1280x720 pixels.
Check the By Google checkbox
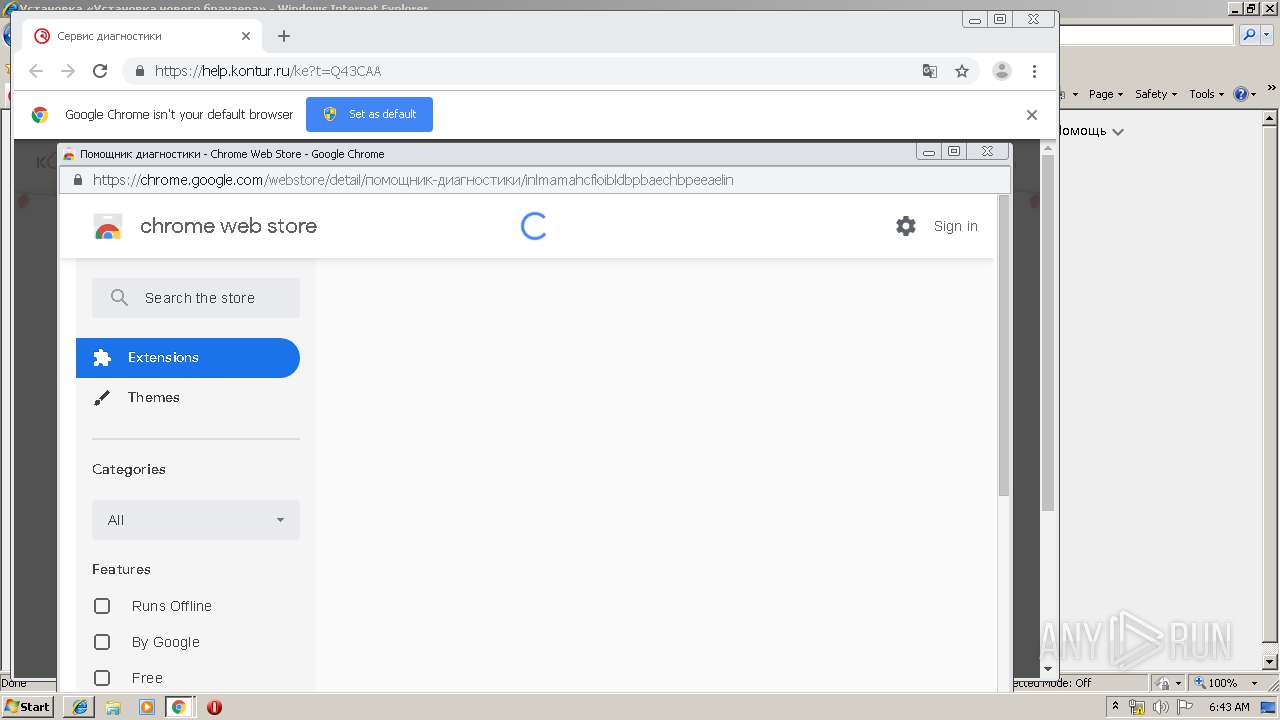(x=102, y=642)
